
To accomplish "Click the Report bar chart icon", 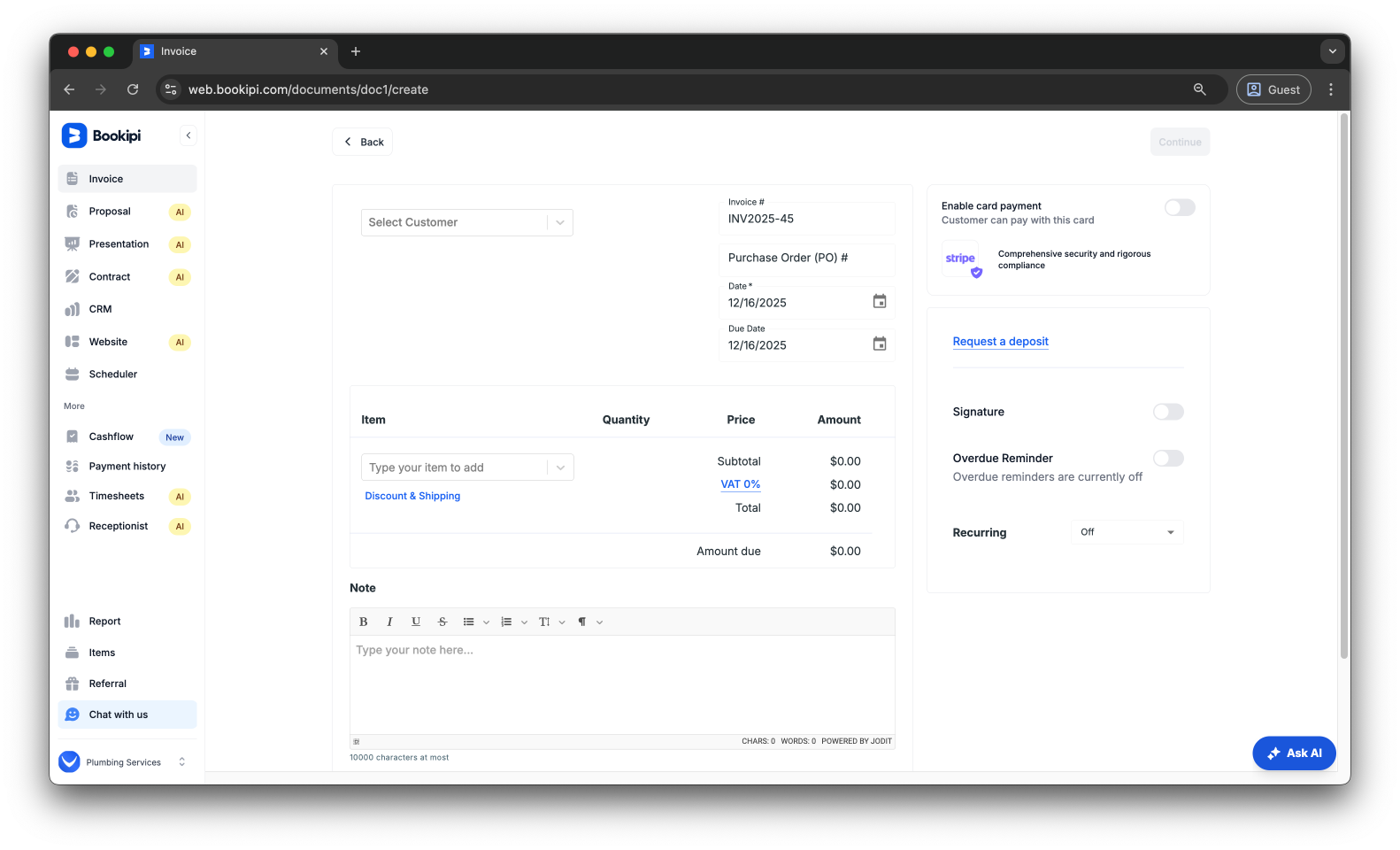I will point(73,622).
